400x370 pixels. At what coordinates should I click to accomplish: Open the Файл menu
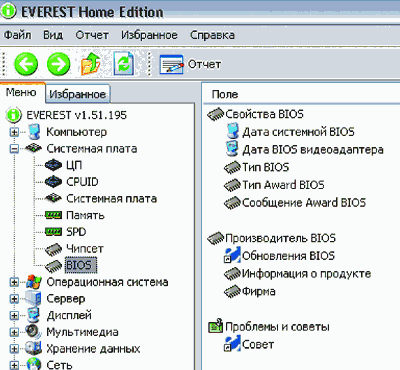[17, 35]
